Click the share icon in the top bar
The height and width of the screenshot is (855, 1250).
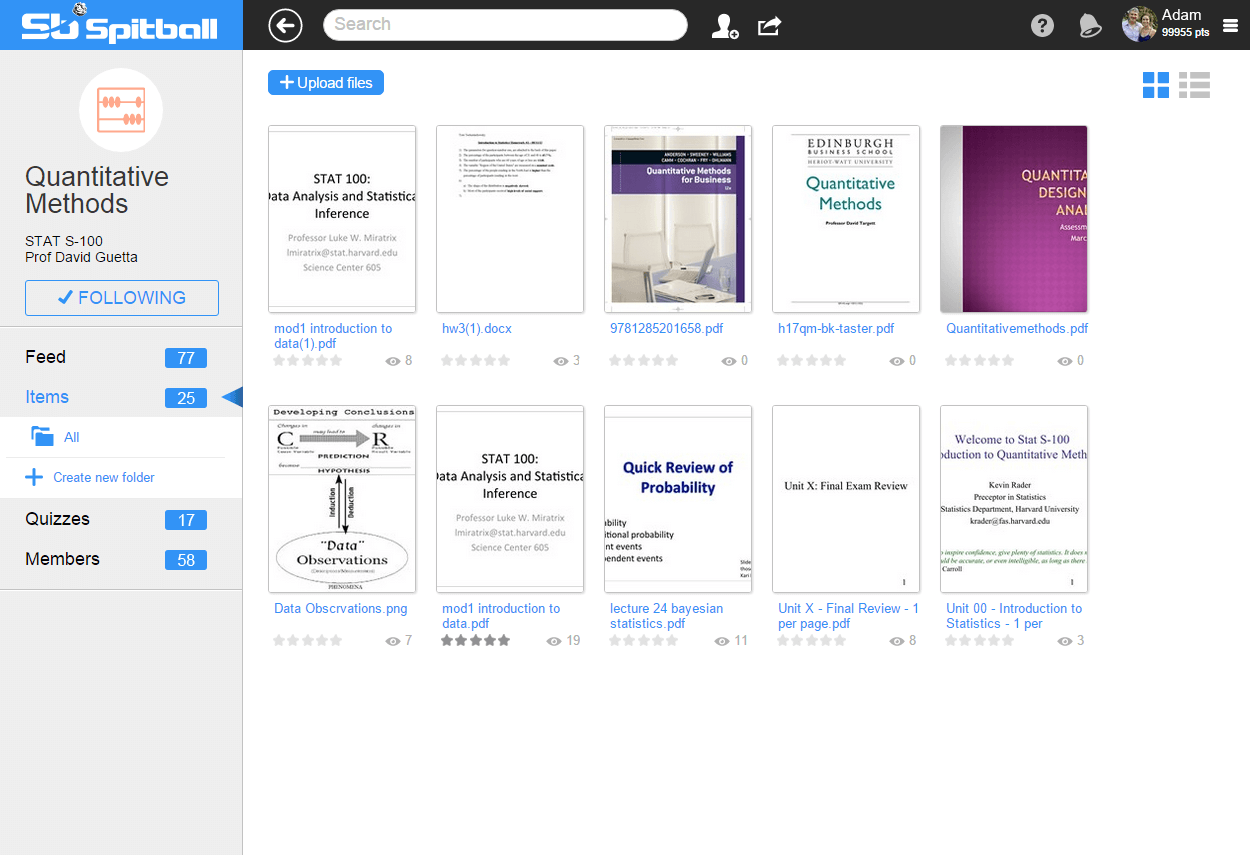(768, 26)
